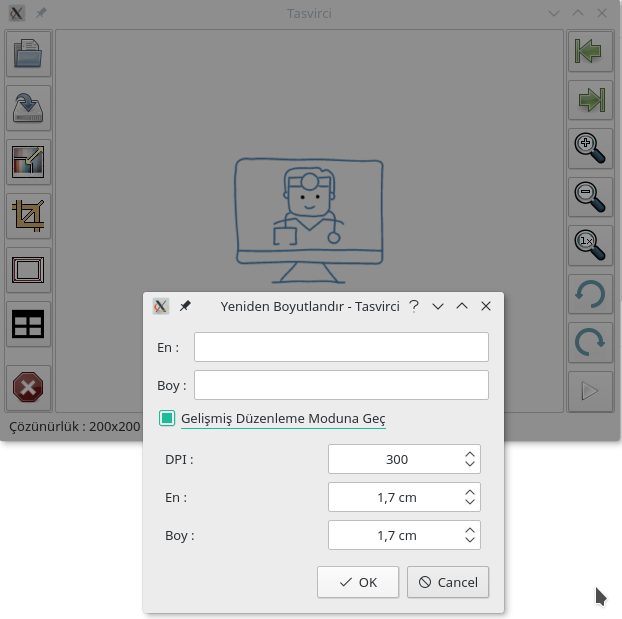Screen dimensions: 622x619
Task: Click the dialog help question mark
Action: 414,306
